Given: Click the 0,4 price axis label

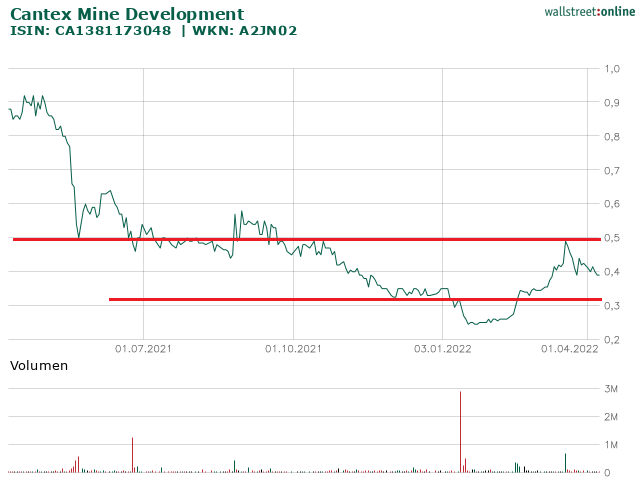Looking at the screenshot, I should pos(612,272).
